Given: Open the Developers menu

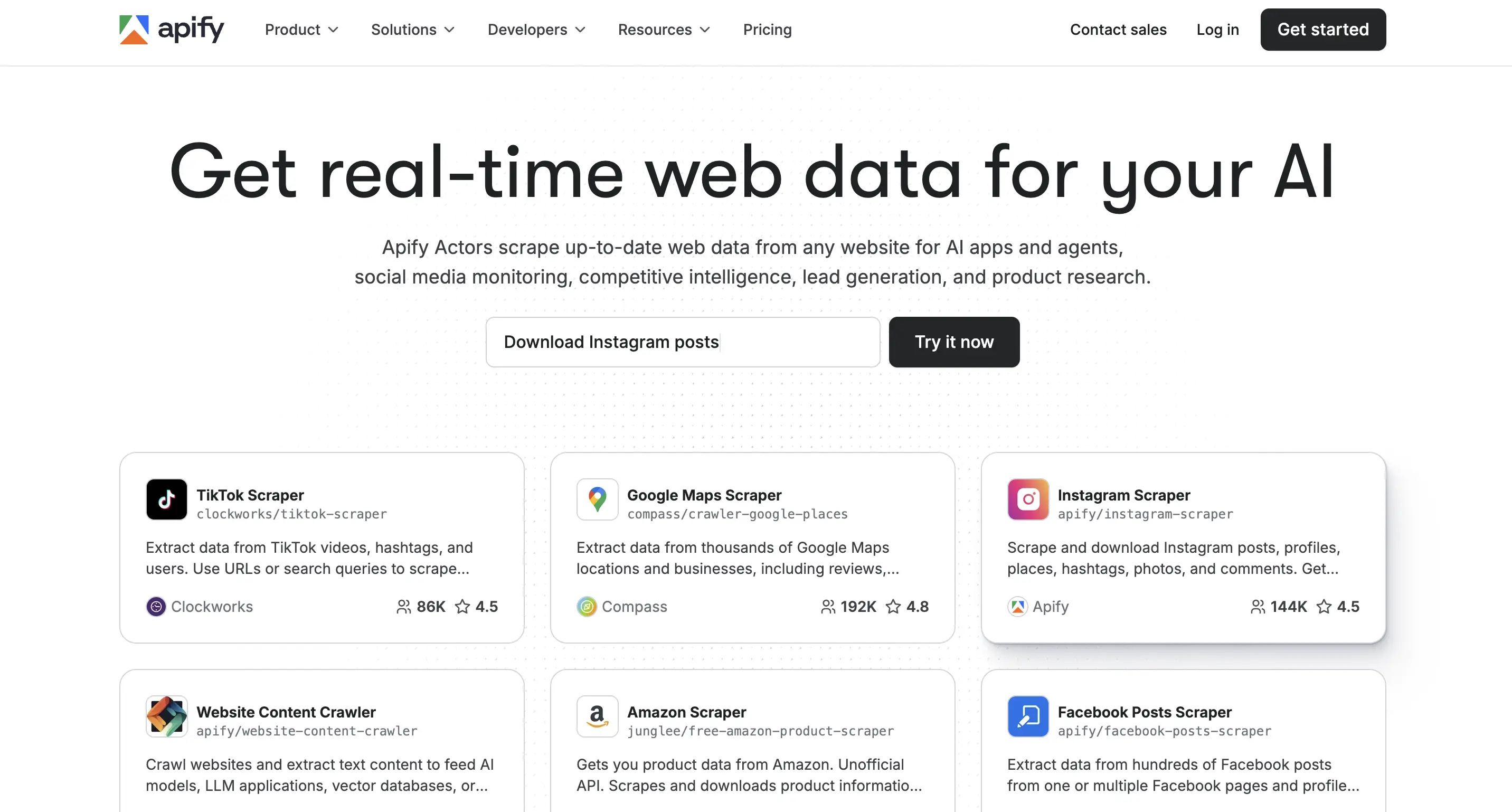Looking at the screenshot, I should click(536, 30).
